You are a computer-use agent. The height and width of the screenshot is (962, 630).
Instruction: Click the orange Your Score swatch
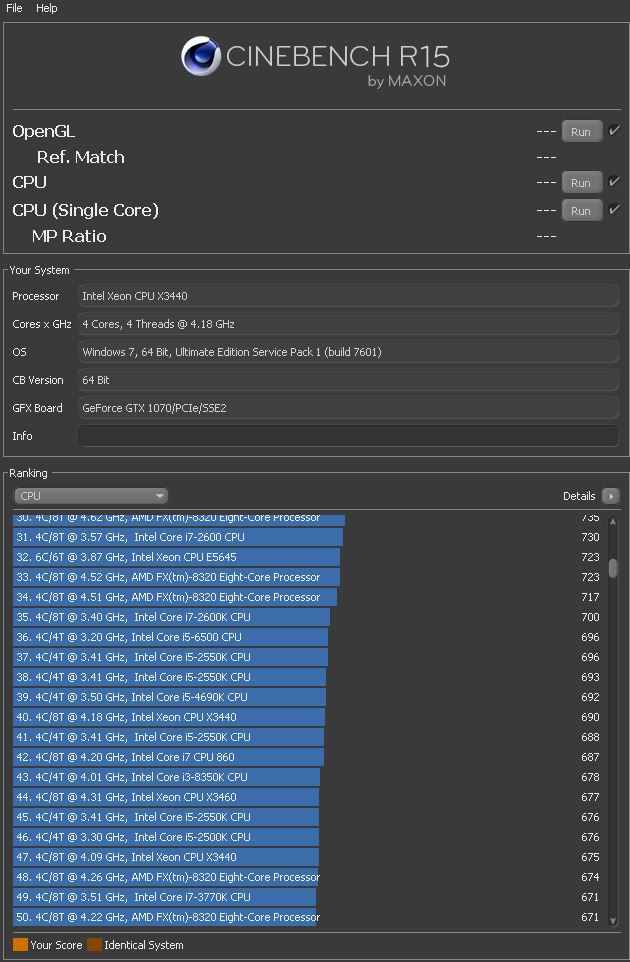click(x=20, y=945)
